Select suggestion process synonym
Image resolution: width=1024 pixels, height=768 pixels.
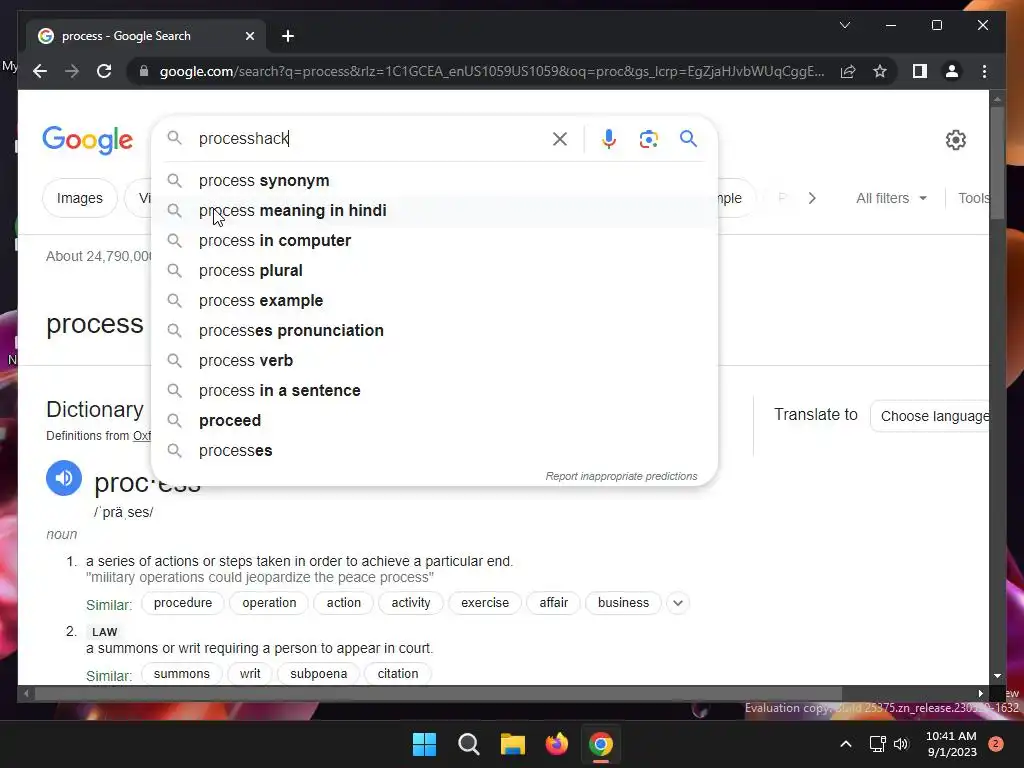pyautogui.click(x=434, y=180)
